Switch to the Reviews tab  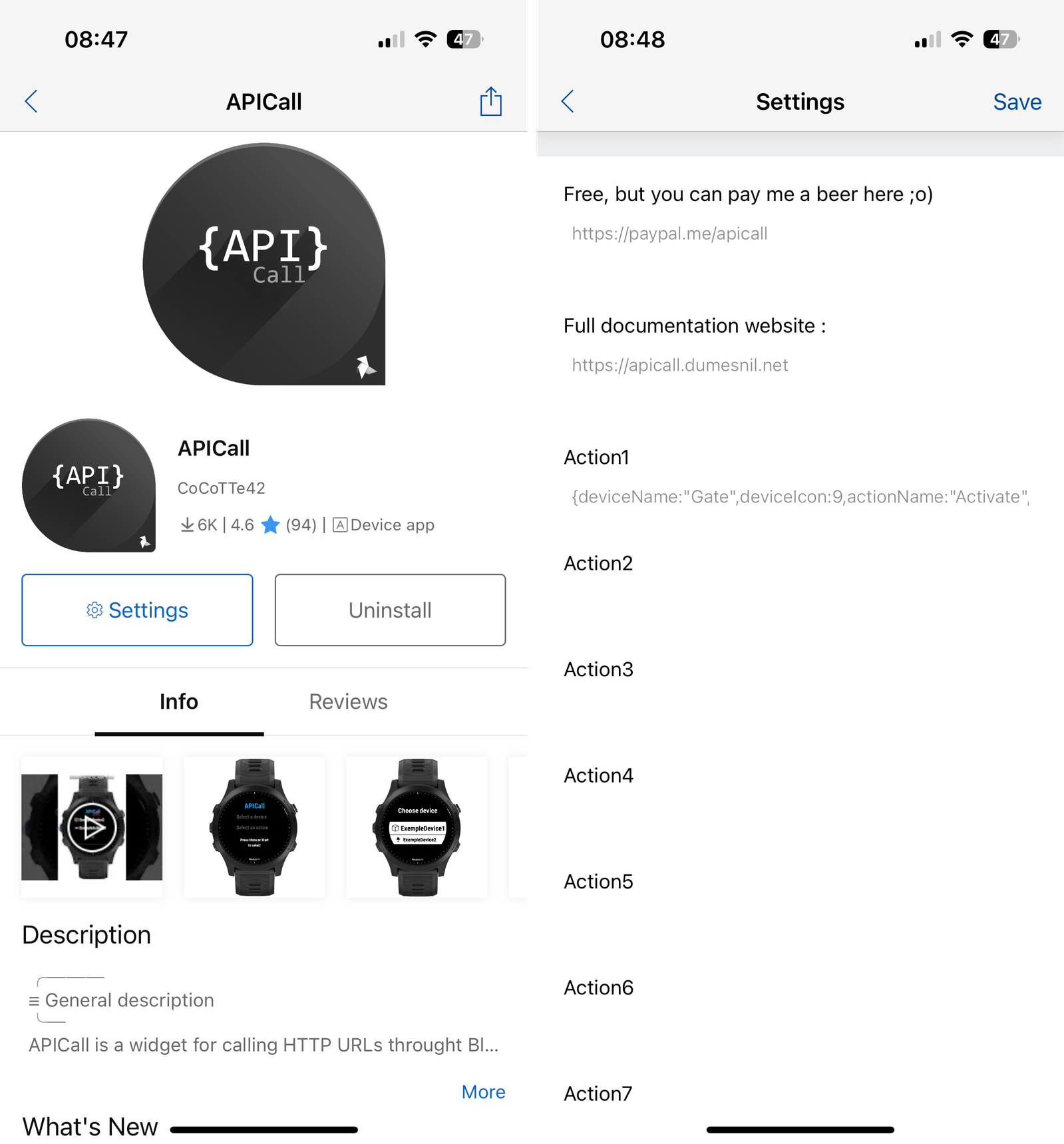click(x=348, y=701)
